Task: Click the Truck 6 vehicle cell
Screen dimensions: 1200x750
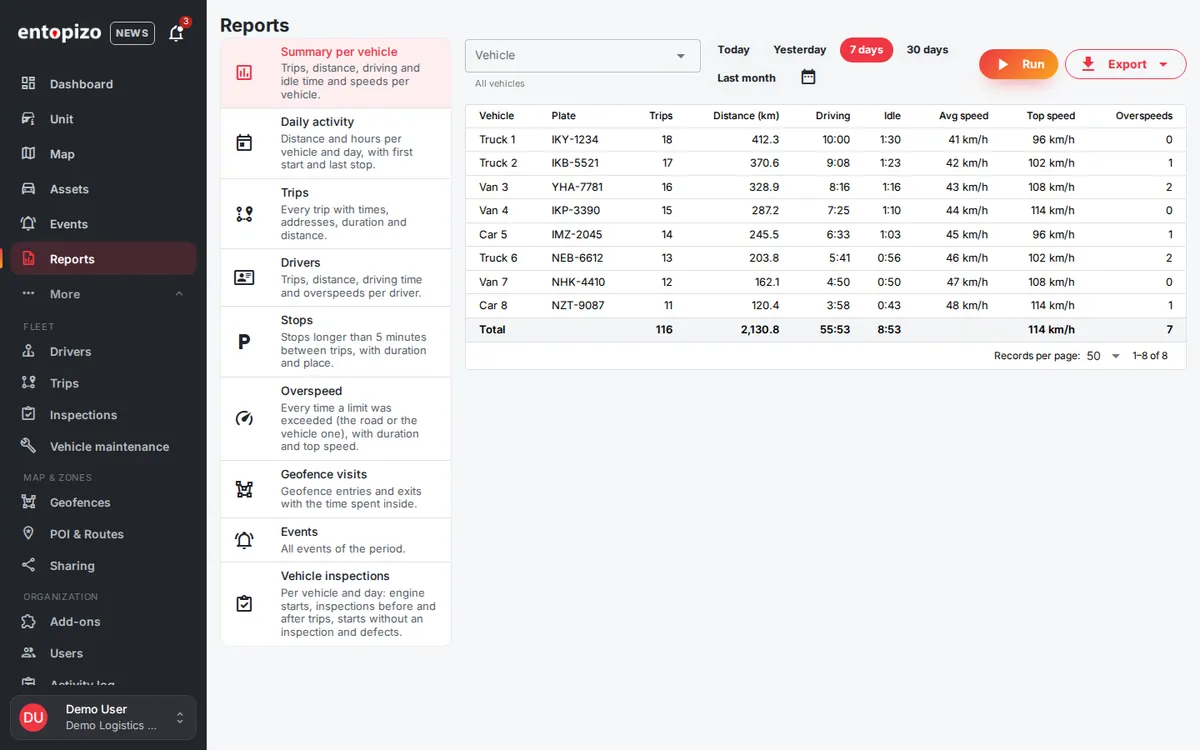Action: point(498,258)
